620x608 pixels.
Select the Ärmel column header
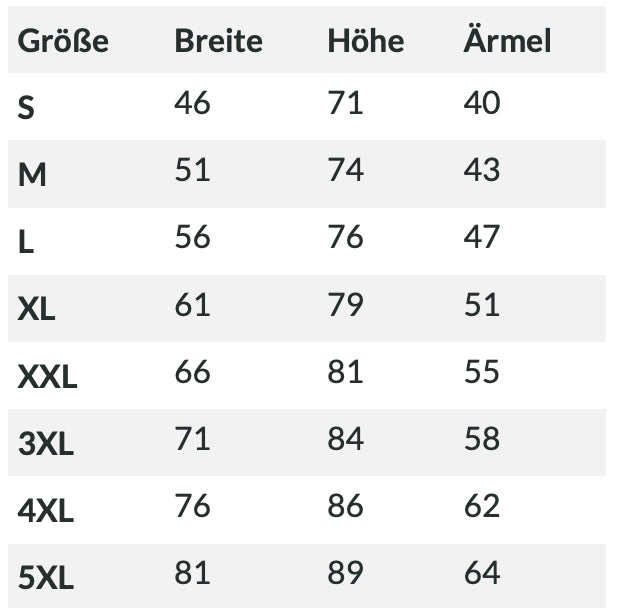tap(507, 38)
